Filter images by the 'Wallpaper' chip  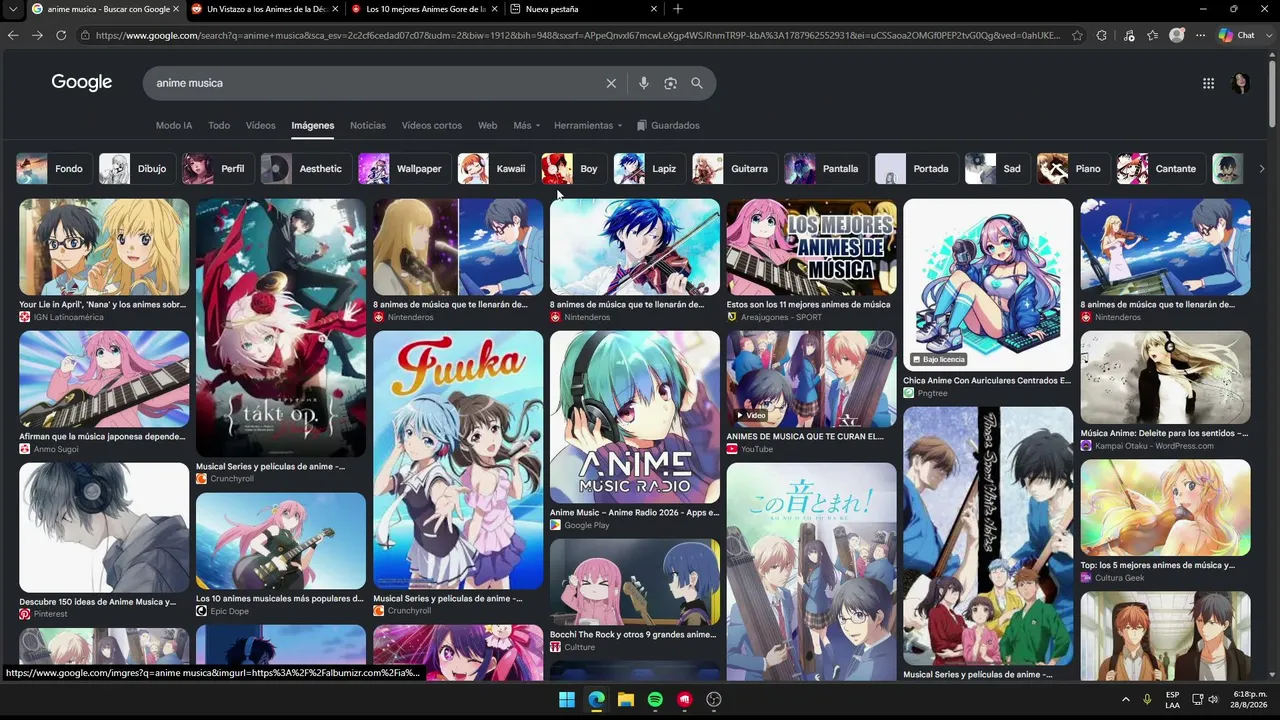404,169
